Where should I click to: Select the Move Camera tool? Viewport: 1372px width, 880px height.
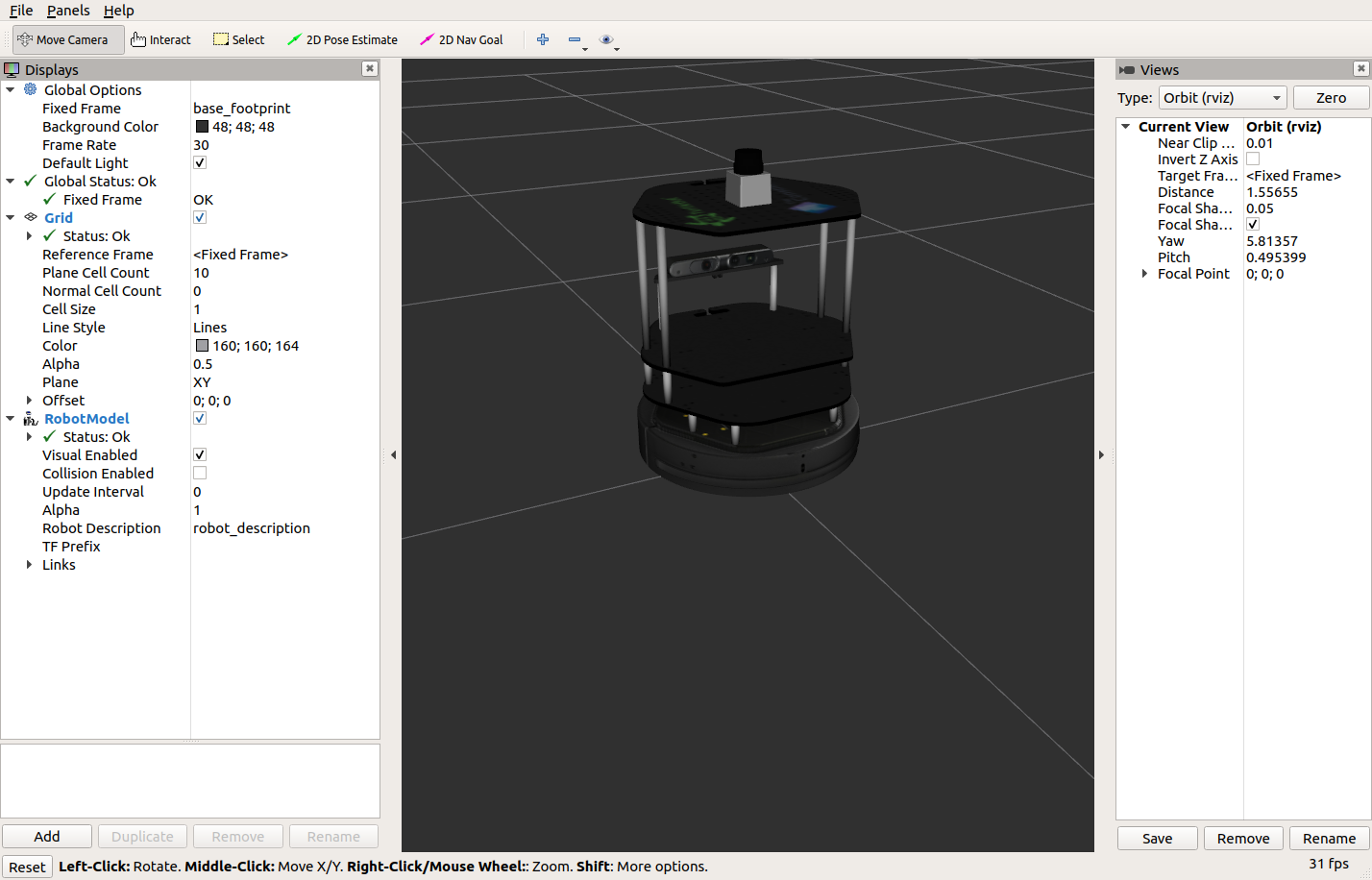(x=63, y=39)
